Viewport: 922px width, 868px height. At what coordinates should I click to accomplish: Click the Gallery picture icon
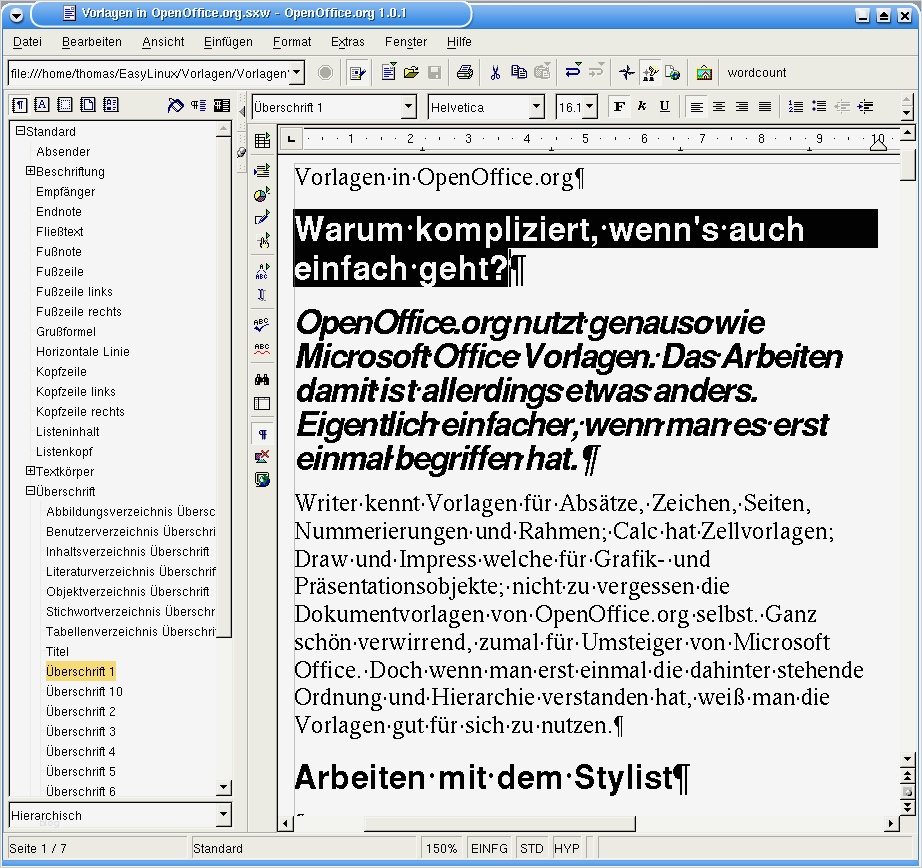[704, 73]
